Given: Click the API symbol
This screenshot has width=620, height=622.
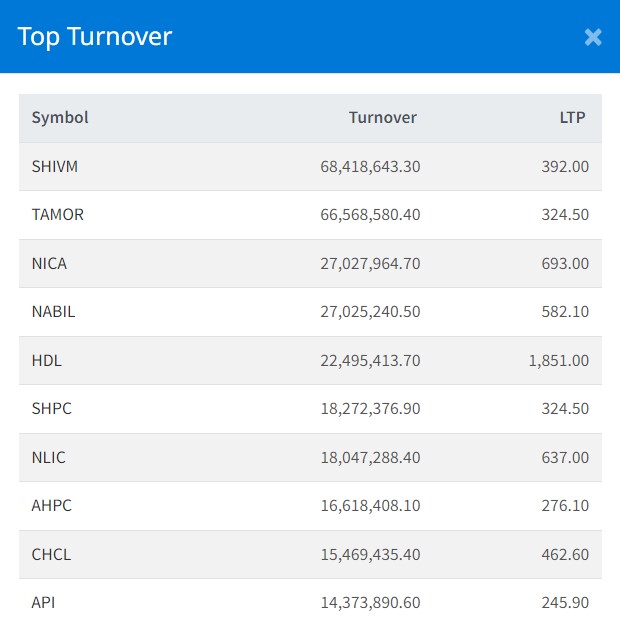Looking at the screenshot, I should (44, 603).
